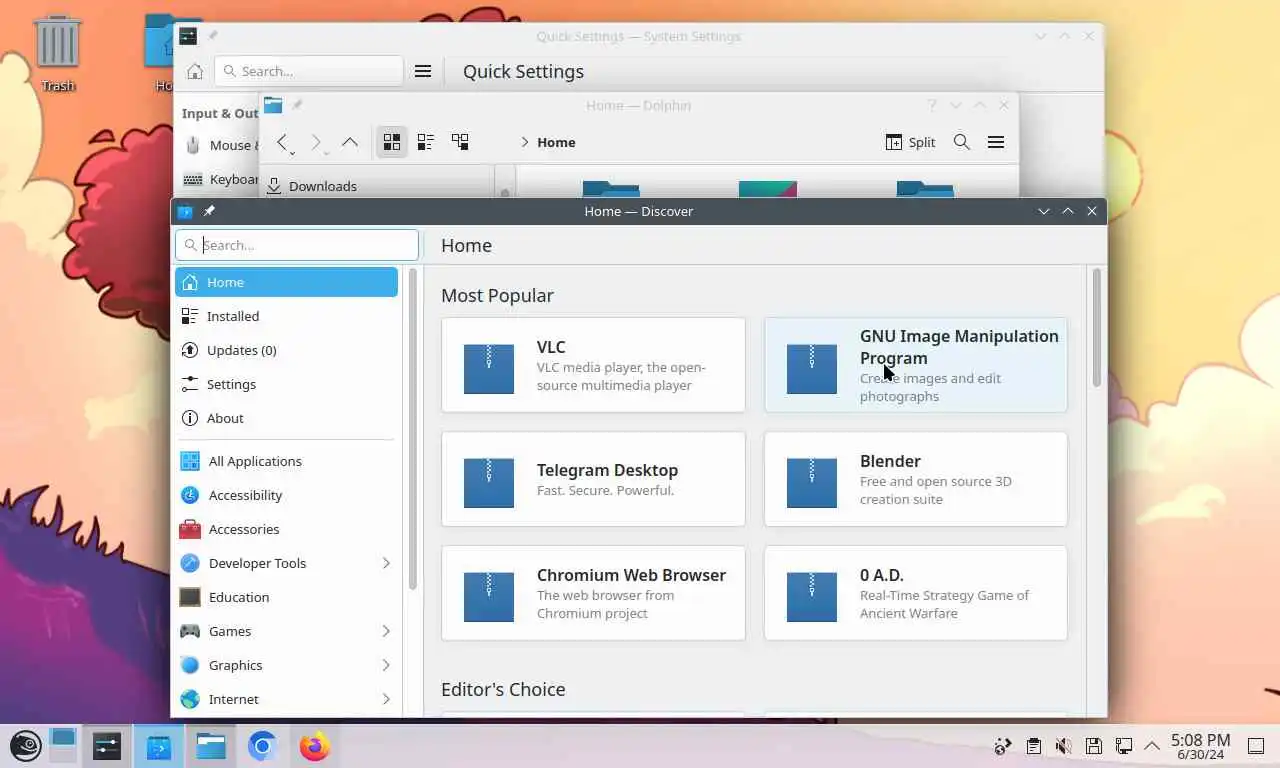Select Home in Discover sidebar
Viewport: 1280px width, 768px height.
click(286, 282)
